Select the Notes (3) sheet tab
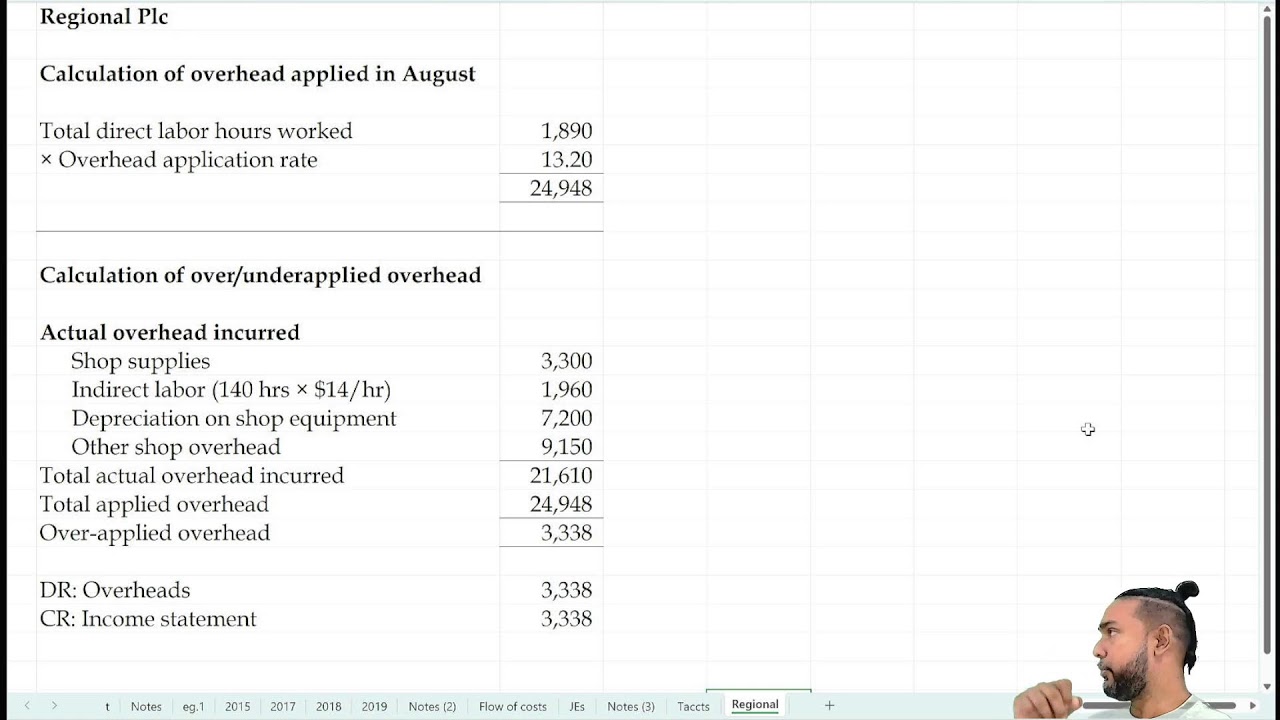This screenshot has width=1280, height=720. pos(631,706)
